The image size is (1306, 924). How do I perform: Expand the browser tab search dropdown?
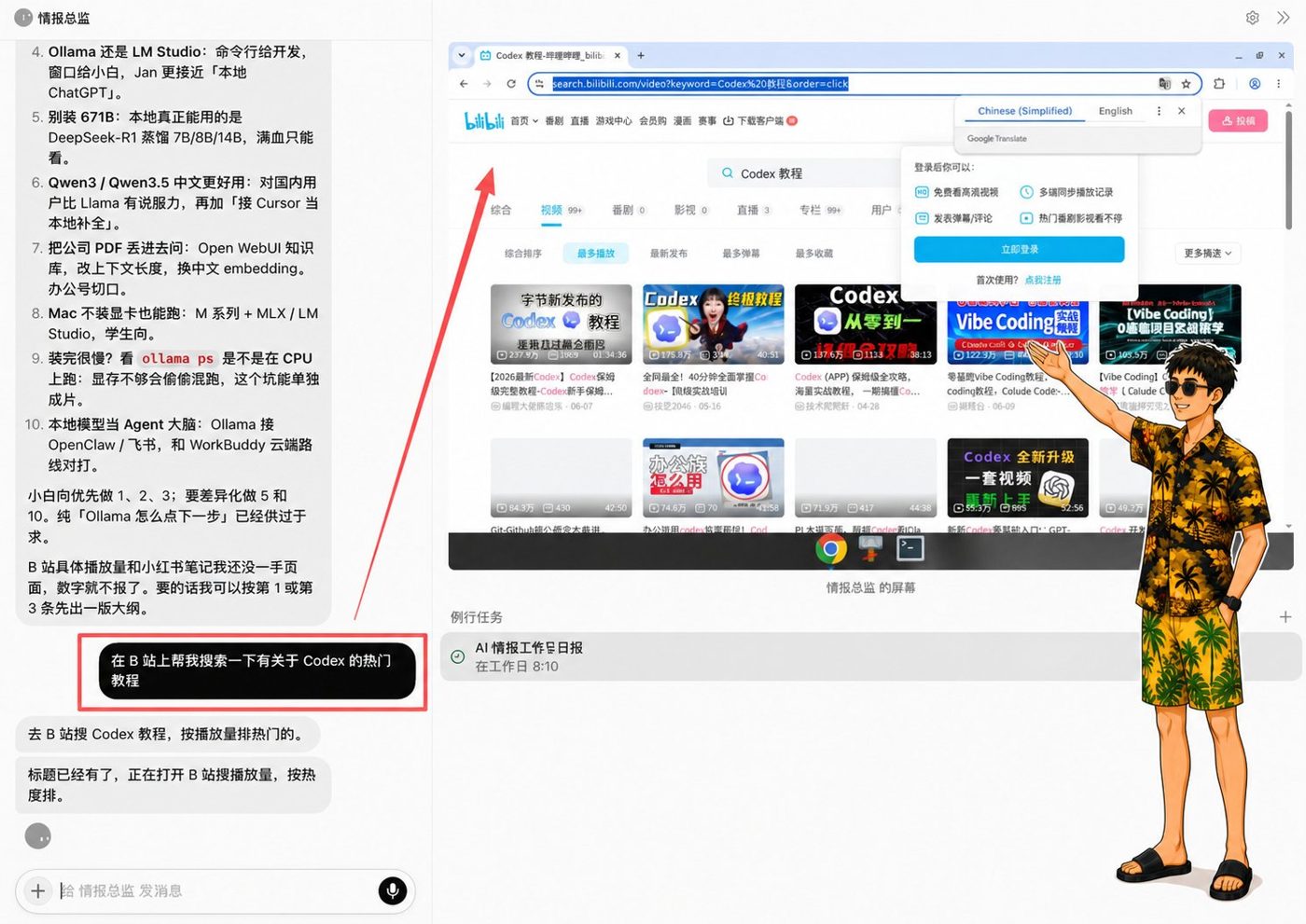pyautogui.click(x=462, y=56)
